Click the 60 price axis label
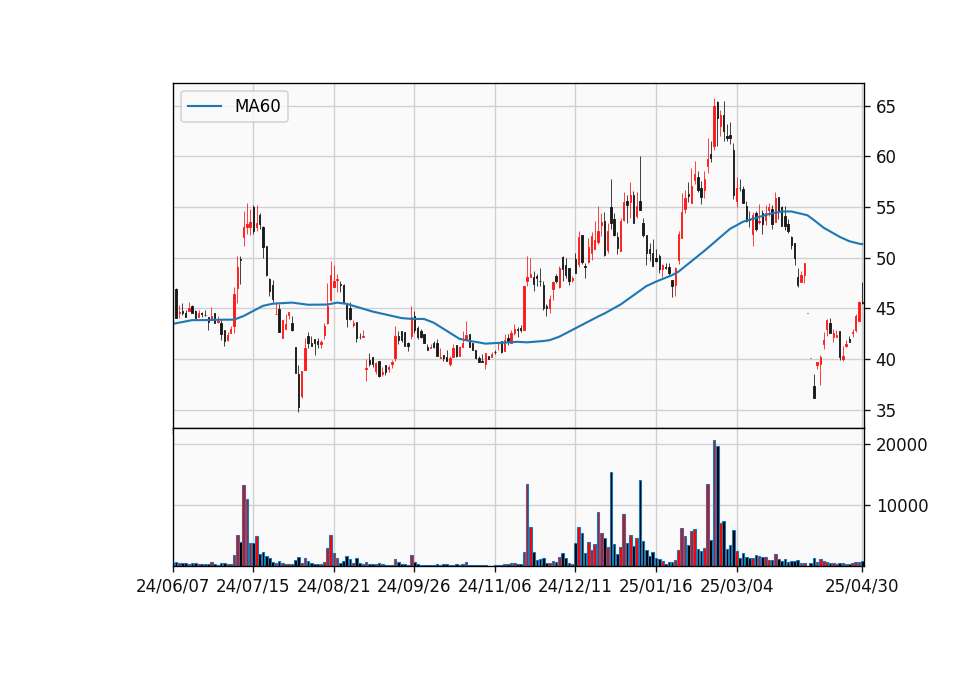960x690 pixels. pyautogui.click(x=885, y=157)
